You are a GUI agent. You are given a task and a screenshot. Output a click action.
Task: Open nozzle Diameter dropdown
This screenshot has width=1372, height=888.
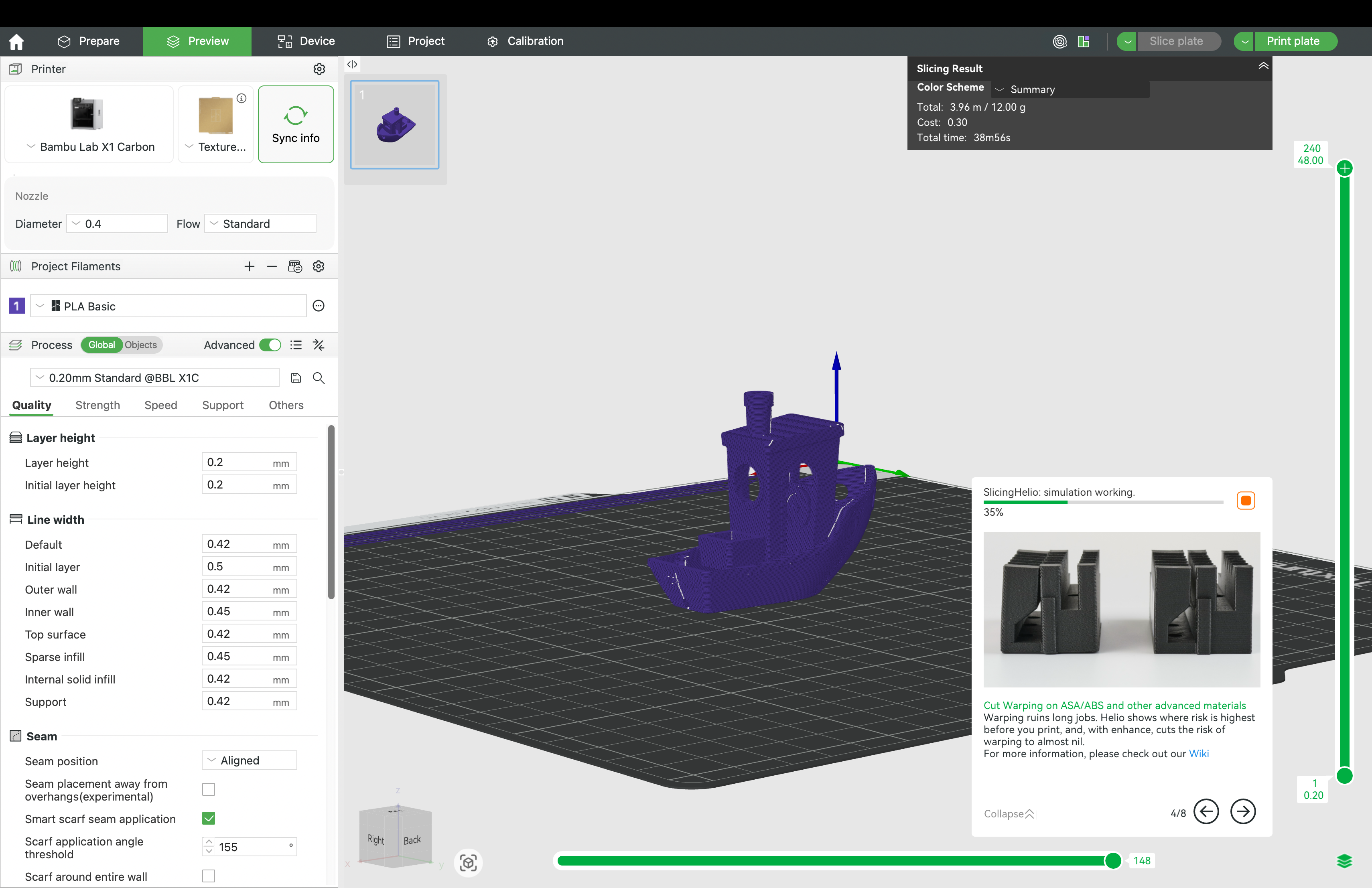point(117,223)
